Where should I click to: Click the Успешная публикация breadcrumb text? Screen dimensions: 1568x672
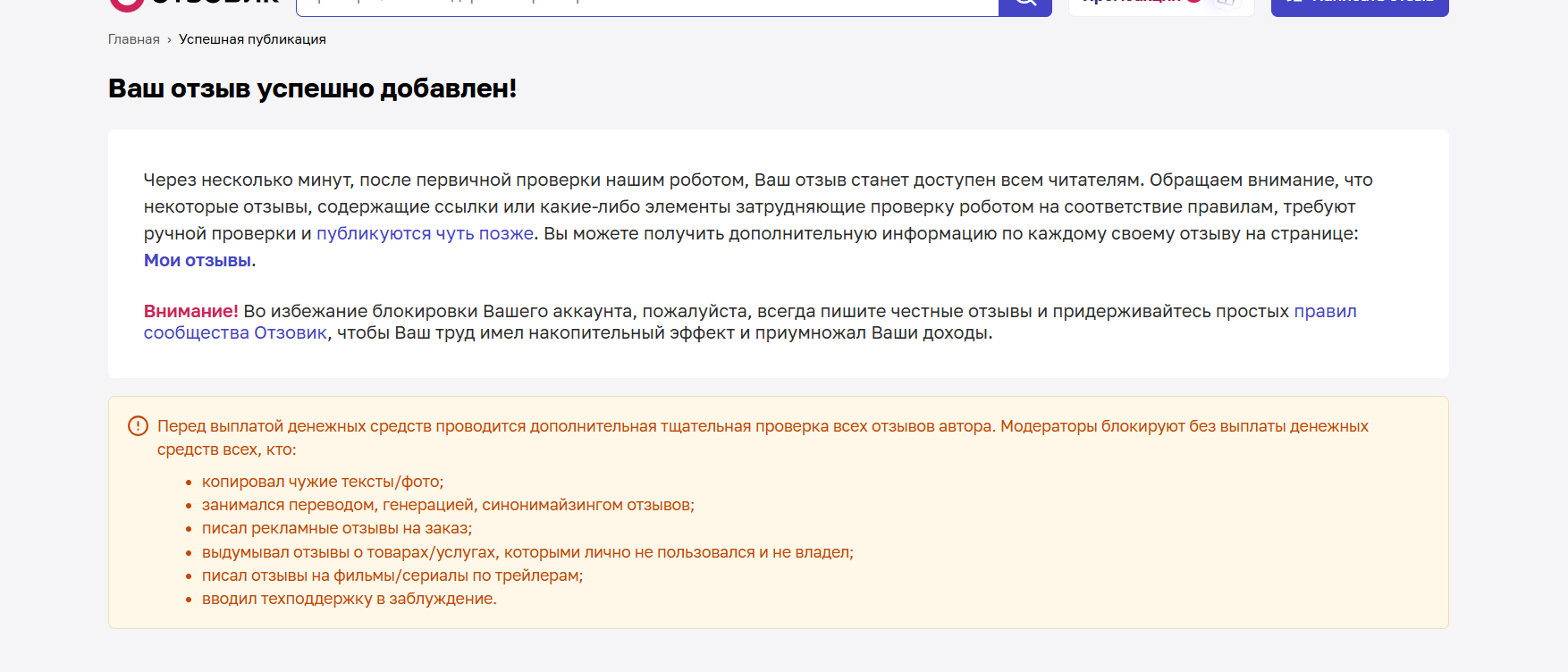pyautogui.click(x=252, y=39)
